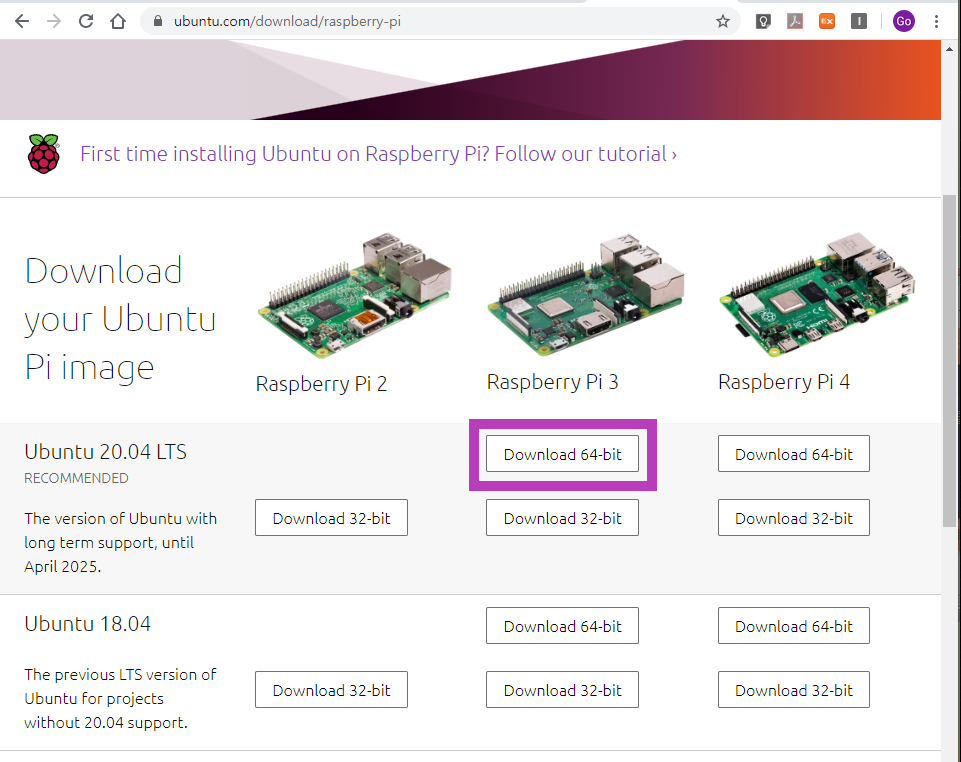Download Ubuntu 18.04 64-bit for Pi 3
Viewport: 961px width, 762px height.
click(562, 626)
